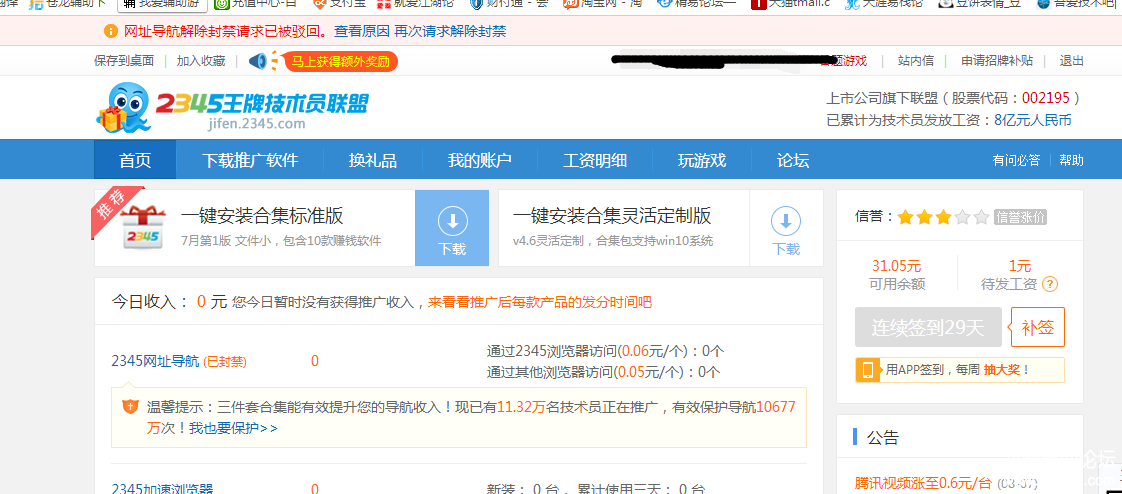Click the loudspeaker announcement icon
Image resolution: width=1122 pixels, height=494 pixels.
pyautogui.click(x=258, y=61)
